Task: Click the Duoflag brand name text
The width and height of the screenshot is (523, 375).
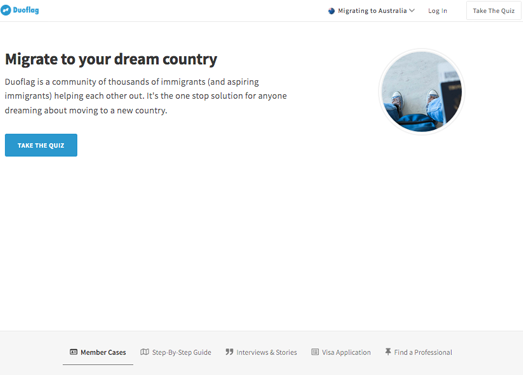Action: (x=26, y=10)
